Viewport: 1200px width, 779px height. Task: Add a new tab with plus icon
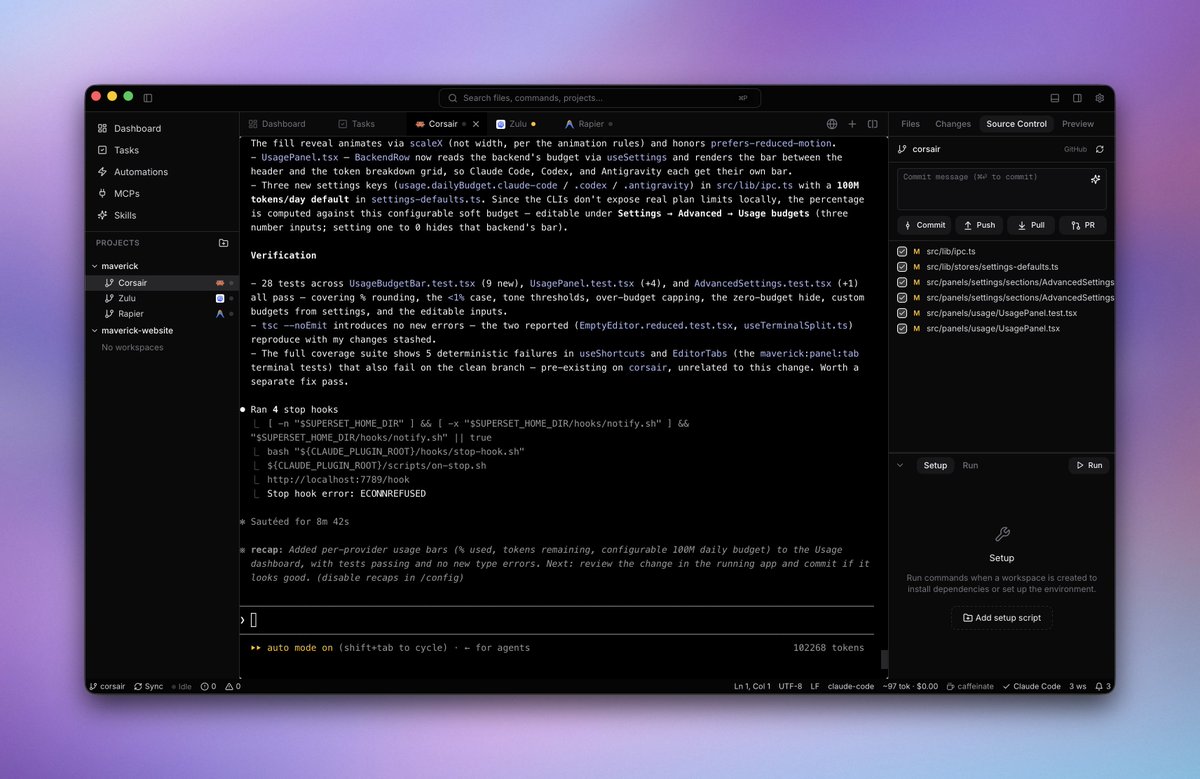click(x=852, y=124)
